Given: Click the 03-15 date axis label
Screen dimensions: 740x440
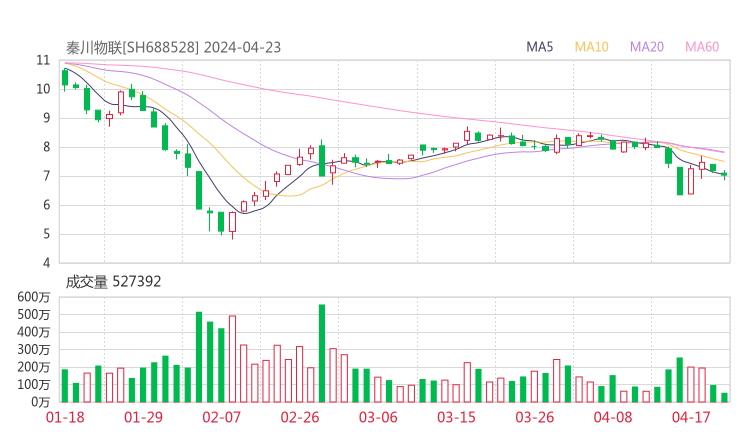Looking at the screenshot, I should [456, 417].
